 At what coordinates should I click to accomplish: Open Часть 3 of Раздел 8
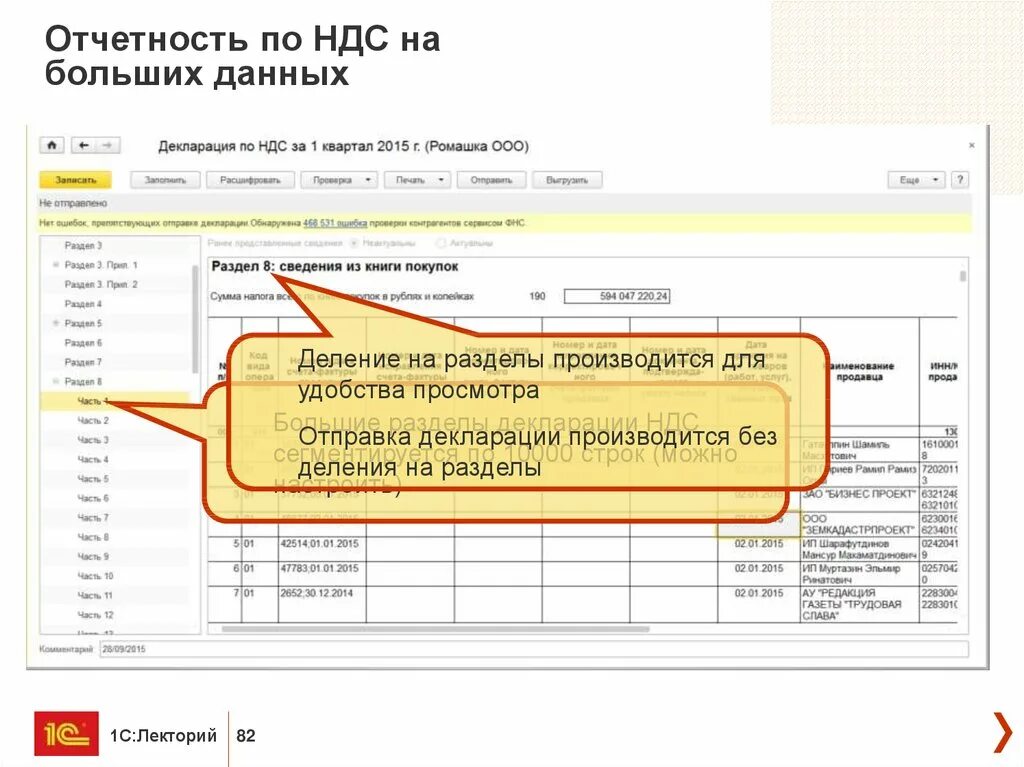(x=93, y=440)
